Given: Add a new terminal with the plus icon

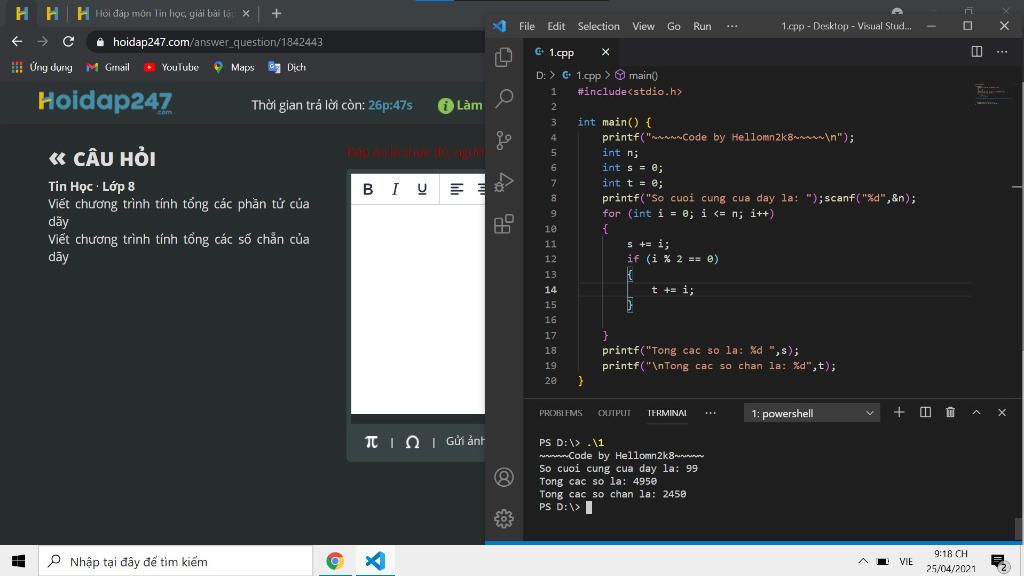Looking at the screenshot, I should (899, 412).
